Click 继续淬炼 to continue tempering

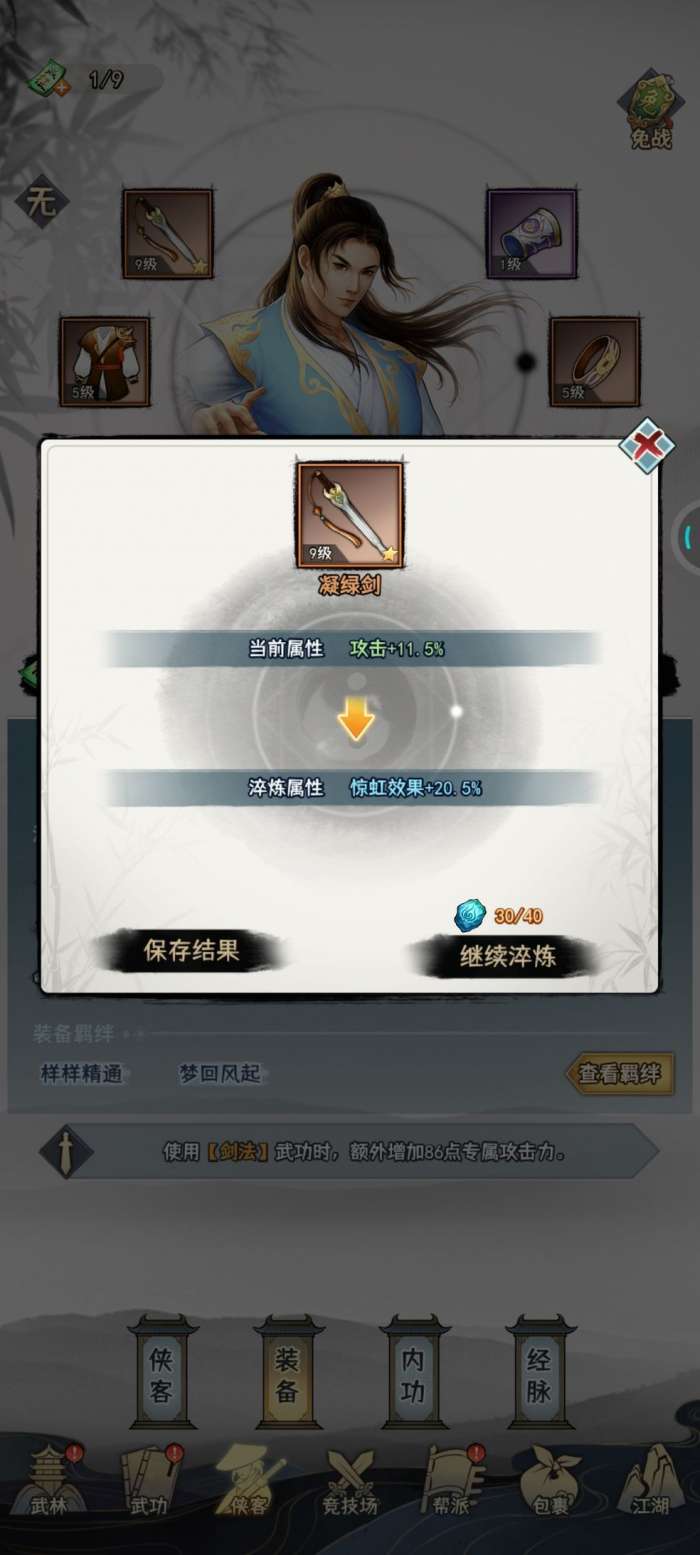point(507,957)
